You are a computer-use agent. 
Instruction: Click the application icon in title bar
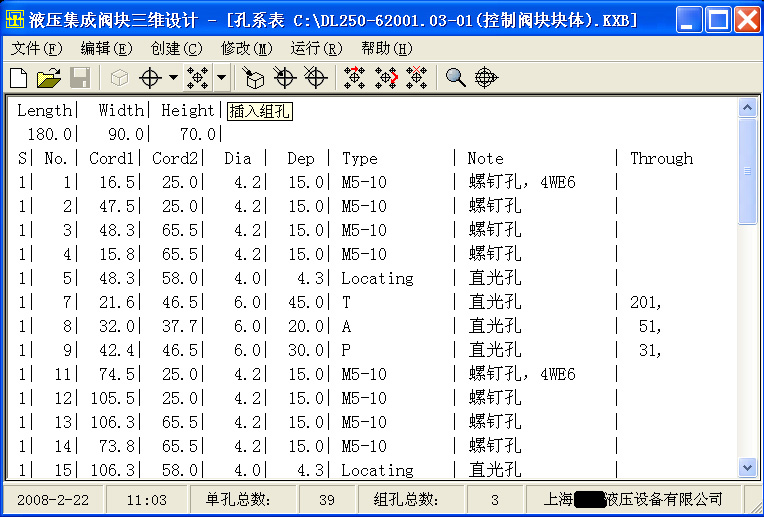[x=15, y=20]
